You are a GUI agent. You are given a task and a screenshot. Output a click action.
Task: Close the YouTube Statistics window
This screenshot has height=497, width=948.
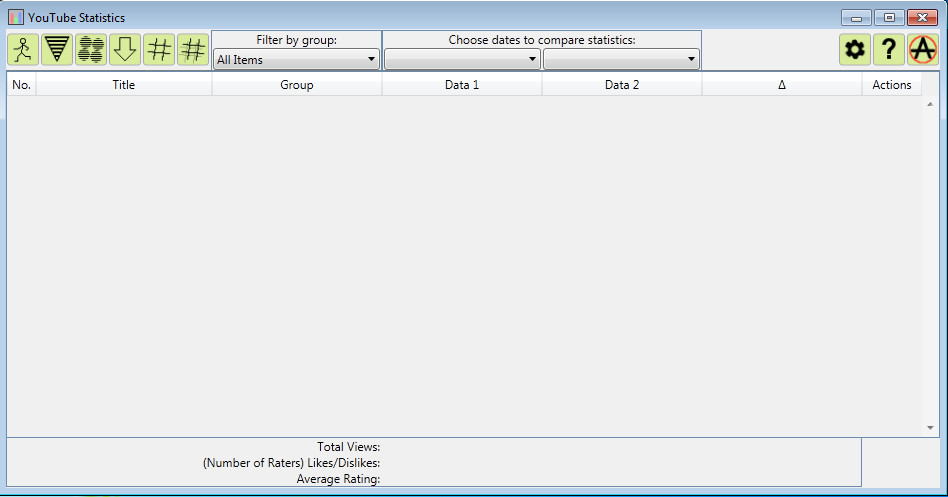click(923, 18)
